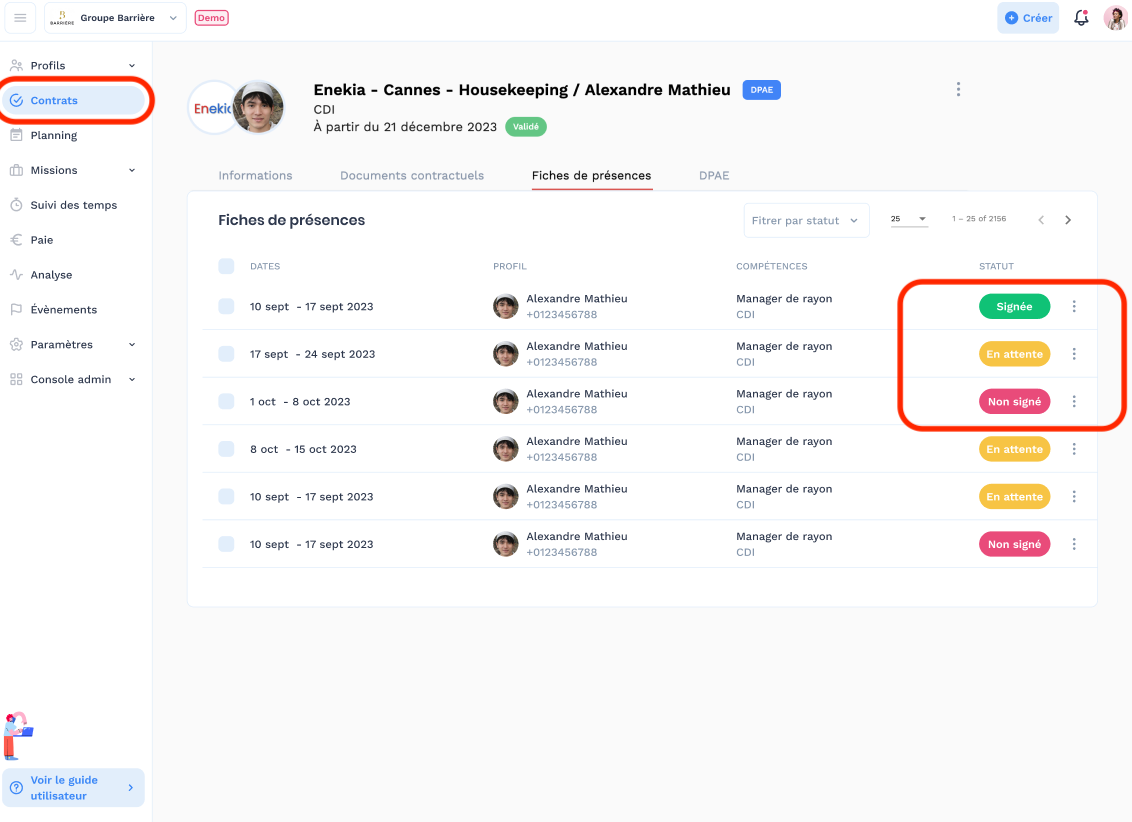
Task: Click the avatar in the 1 oct - 8 oct row
Action: 505,402
